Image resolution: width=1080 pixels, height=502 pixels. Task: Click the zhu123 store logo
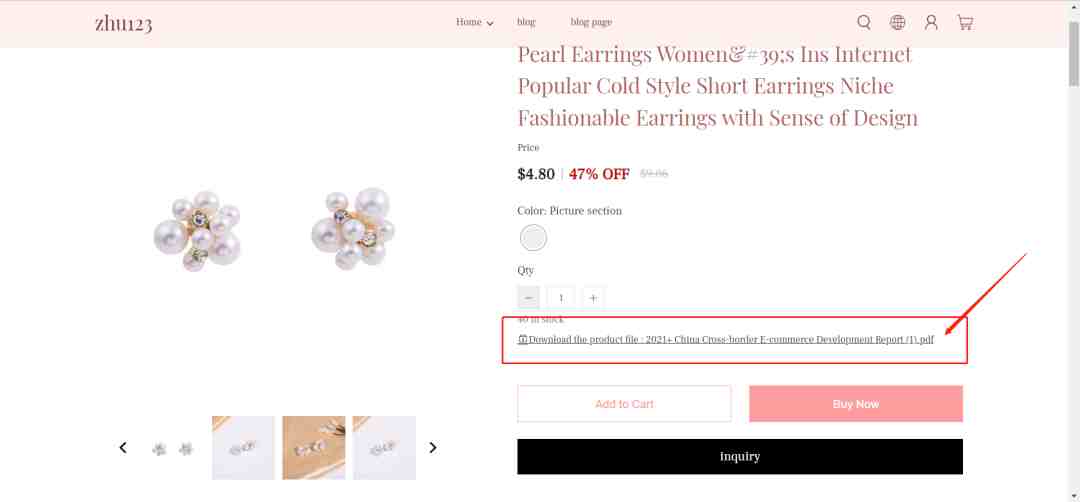click(x=123, y=23)
